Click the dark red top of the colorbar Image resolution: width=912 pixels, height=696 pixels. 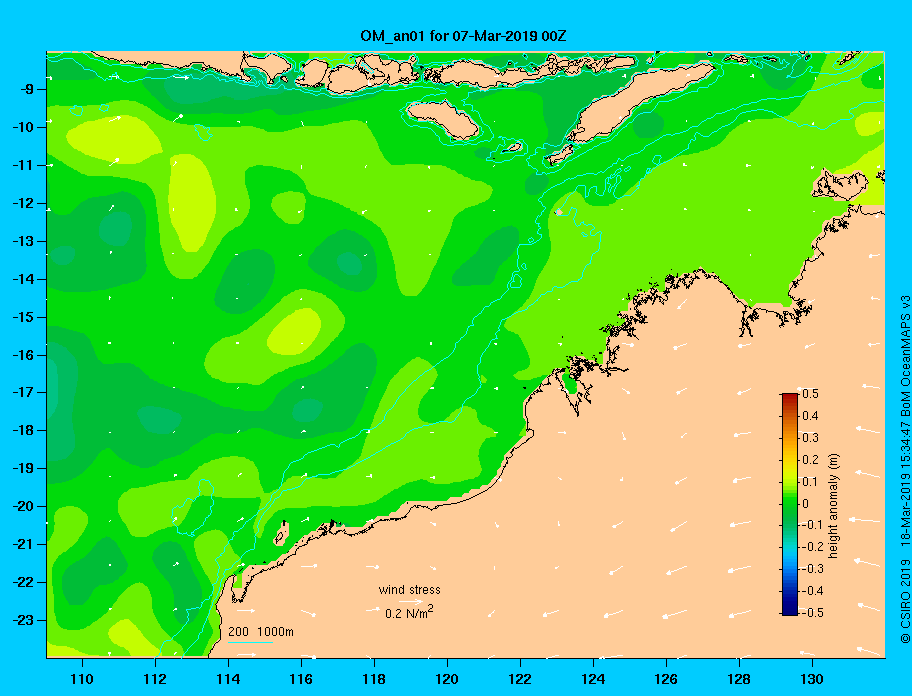coord(790,398)
